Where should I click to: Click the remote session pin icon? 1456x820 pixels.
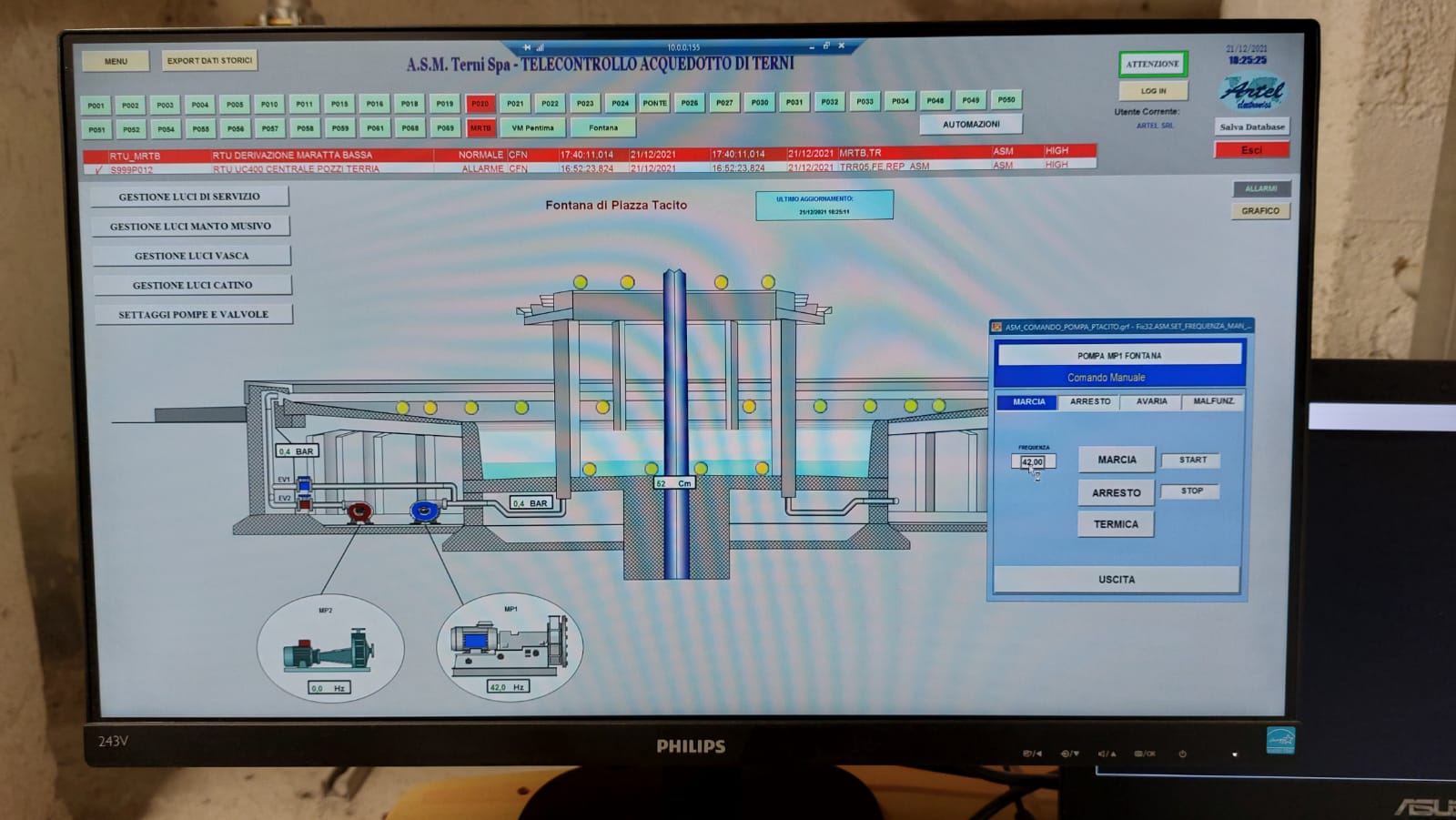click(527, 47)
